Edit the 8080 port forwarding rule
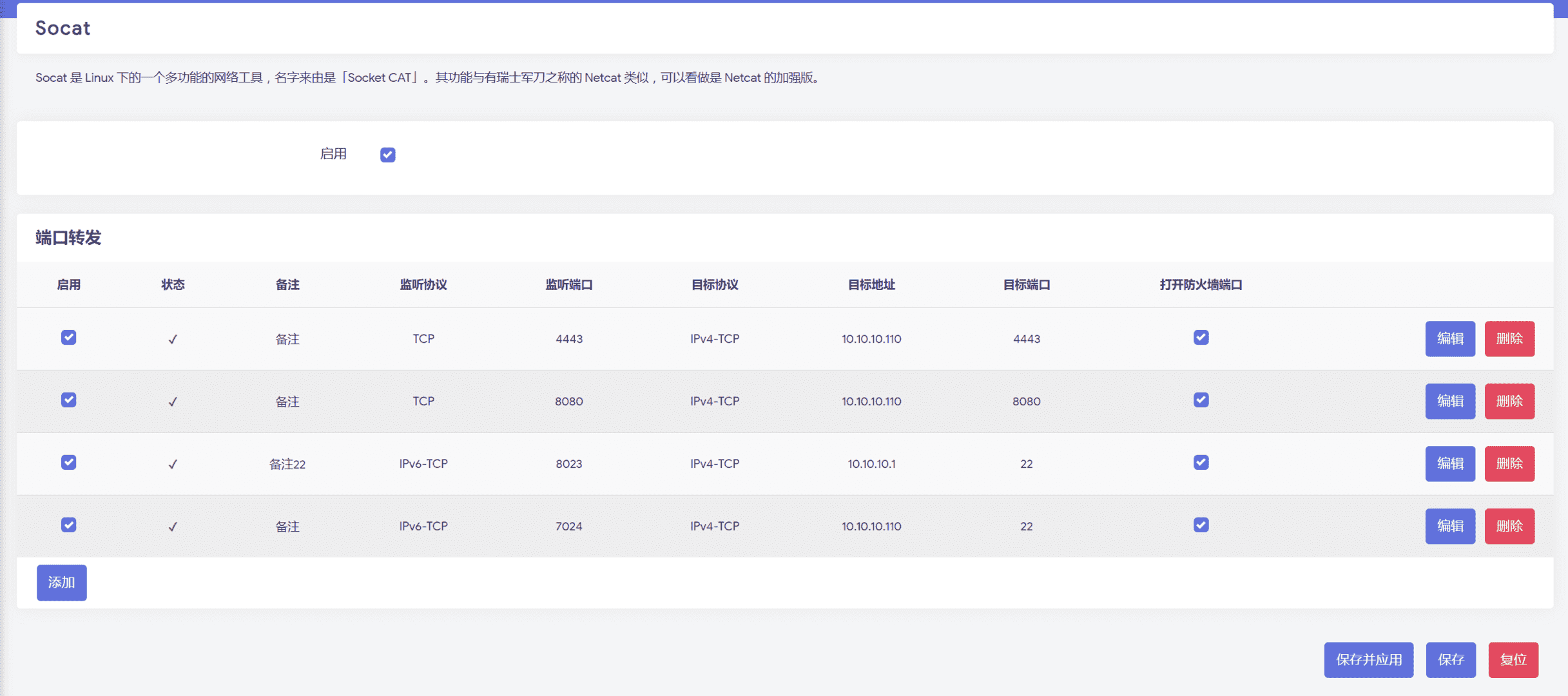The image size is (1568, 696). (x=1449, y=401)
